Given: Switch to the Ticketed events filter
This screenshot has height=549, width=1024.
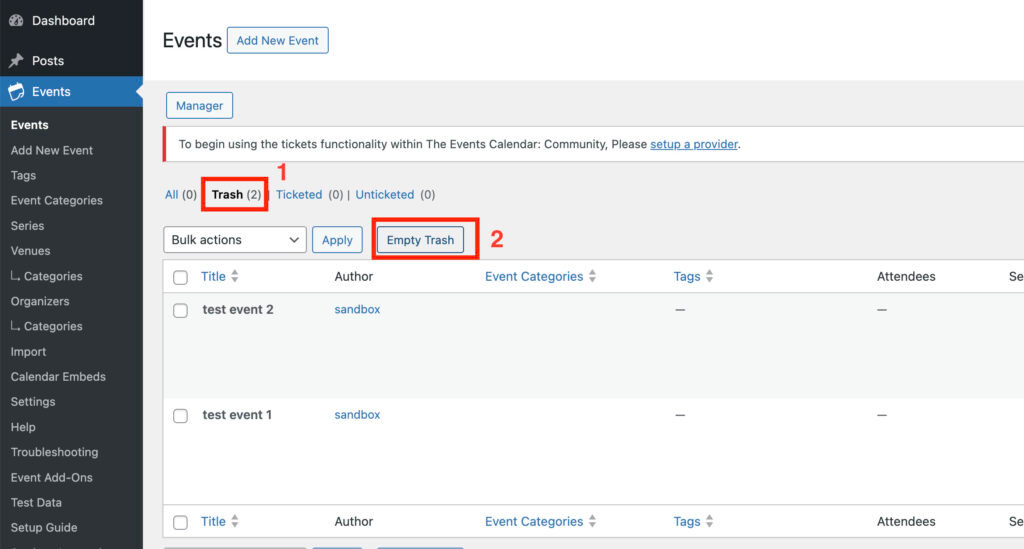Looking at the screenshot, I should click(299, 195).
